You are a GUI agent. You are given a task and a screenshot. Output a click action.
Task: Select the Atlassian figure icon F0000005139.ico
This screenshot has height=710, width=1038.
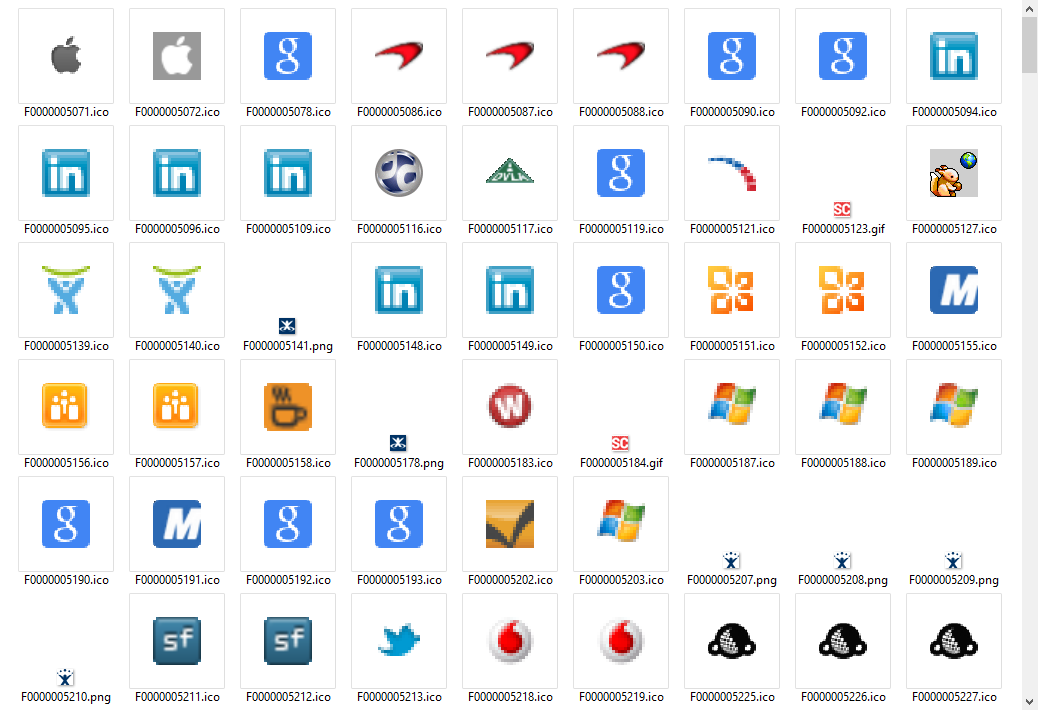pos(66,290)
